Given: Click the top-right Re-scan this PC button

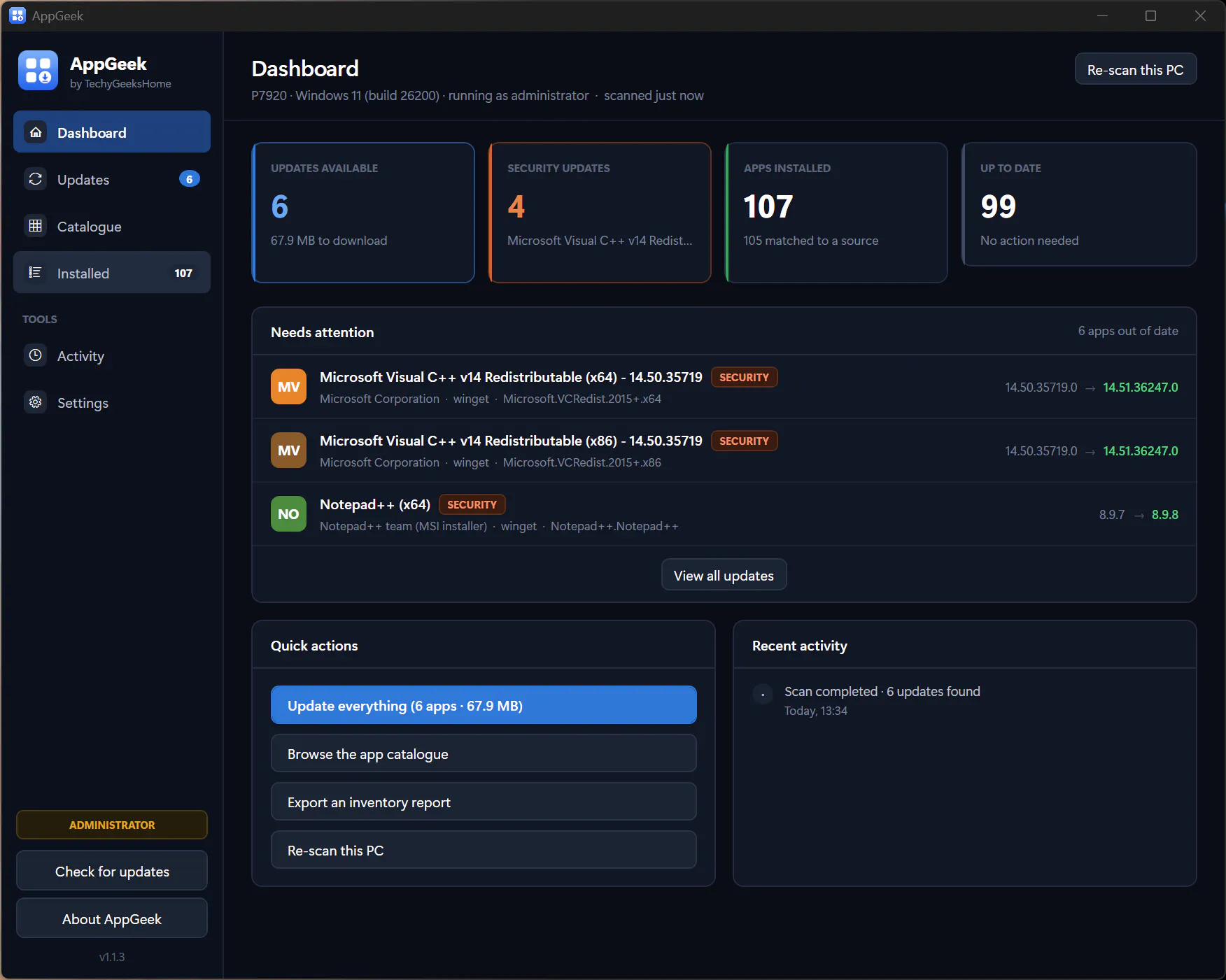Looking at the screenshot, I should click(x=1135, y=69).
